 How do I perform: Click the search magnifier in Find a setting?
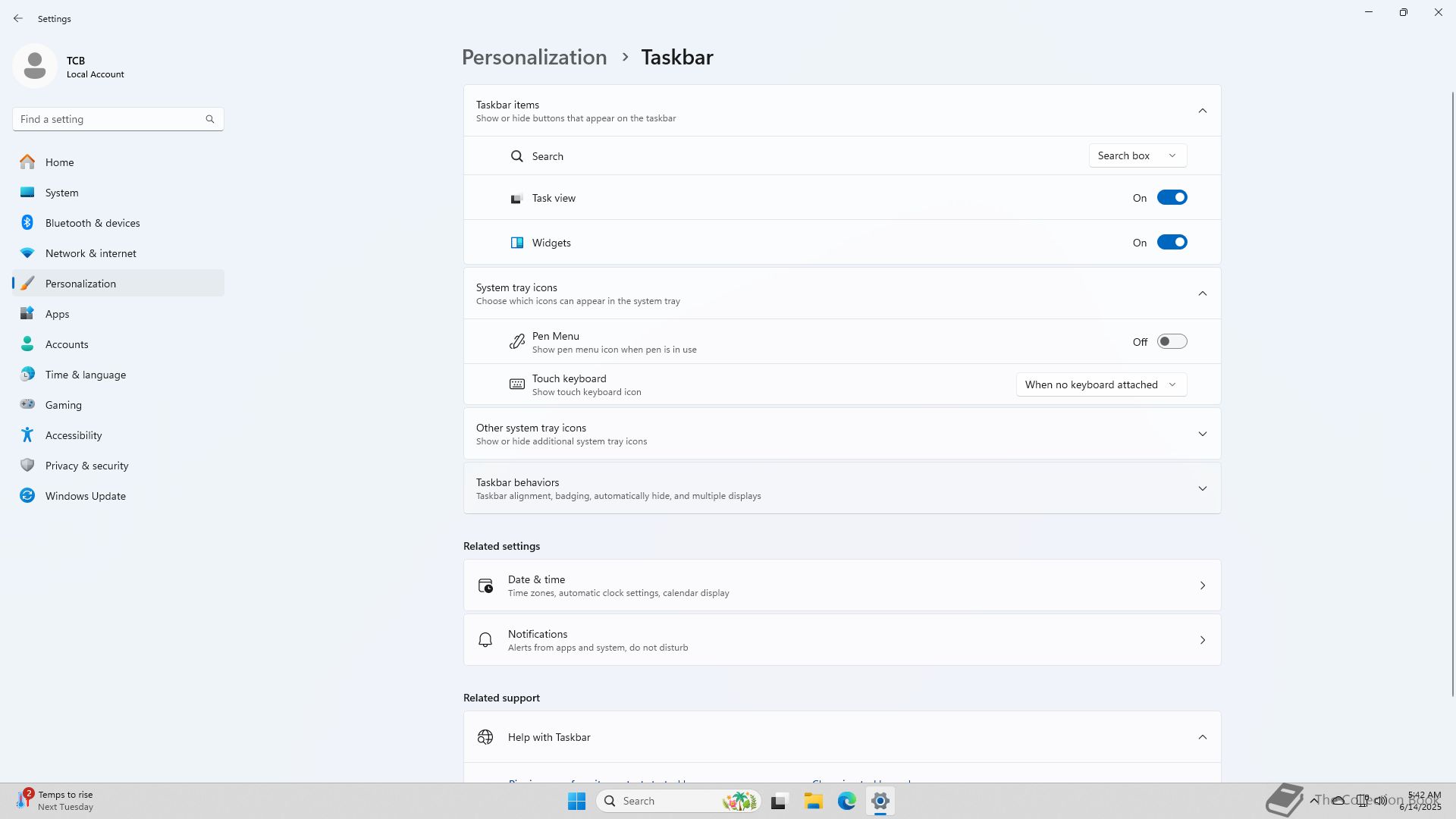pos(210,119)
